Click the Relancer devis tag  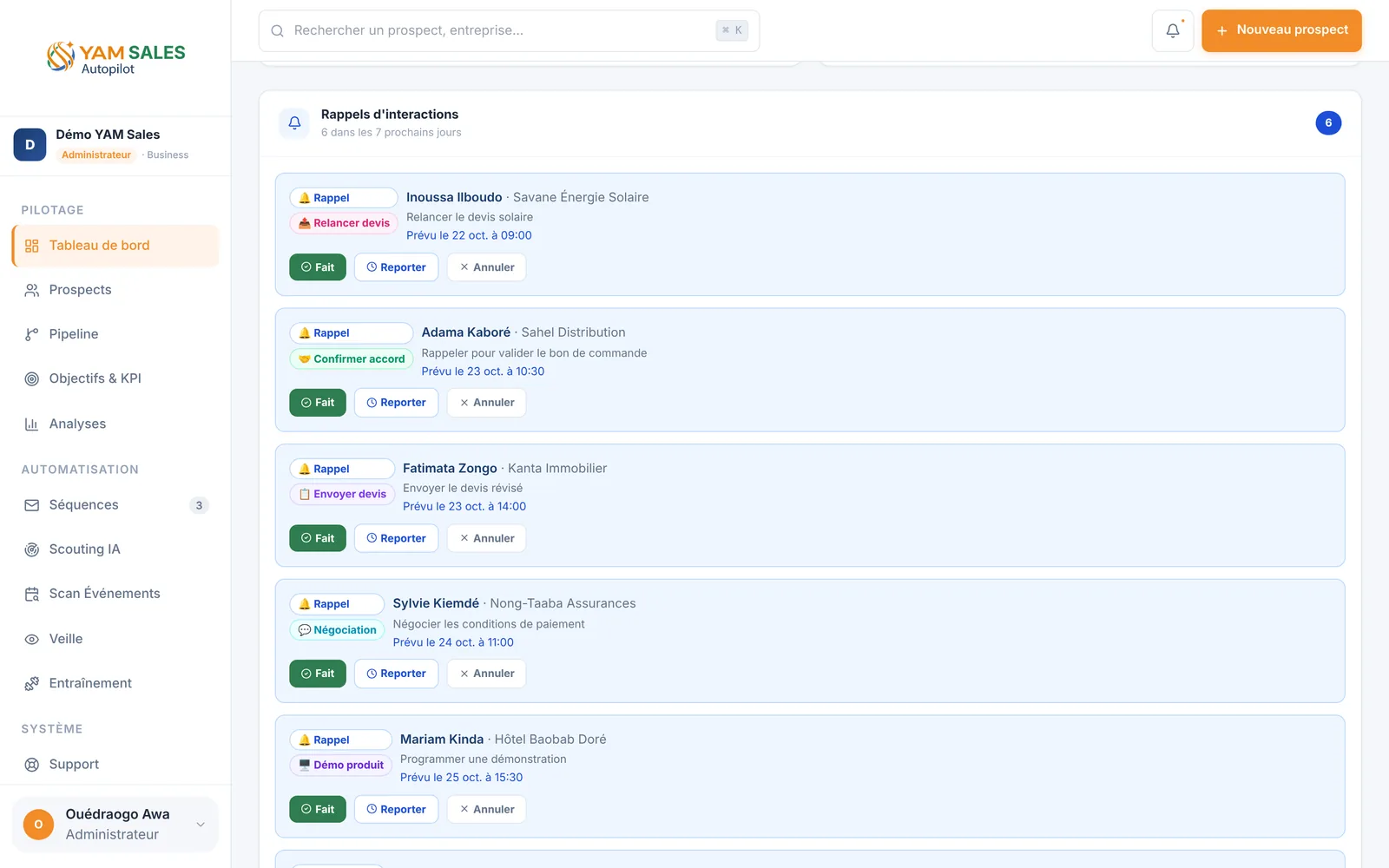pyautogui.click(x=344, y=223)
